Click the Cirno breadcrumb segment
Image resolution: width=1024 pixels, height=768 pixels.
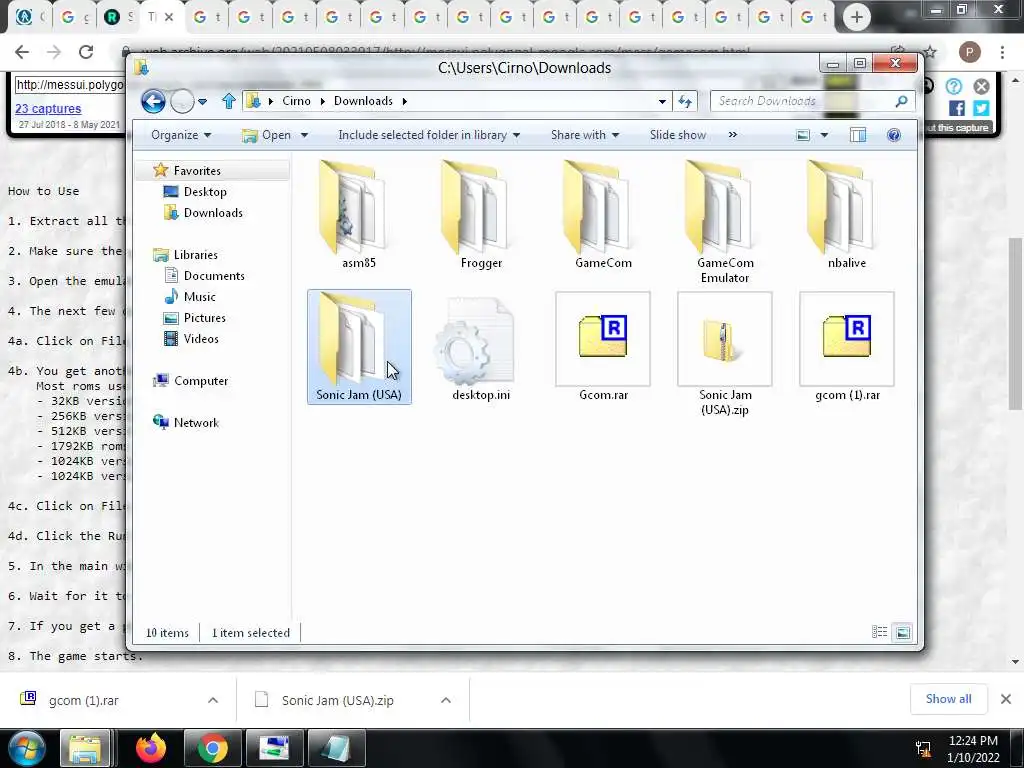point(296,101)
